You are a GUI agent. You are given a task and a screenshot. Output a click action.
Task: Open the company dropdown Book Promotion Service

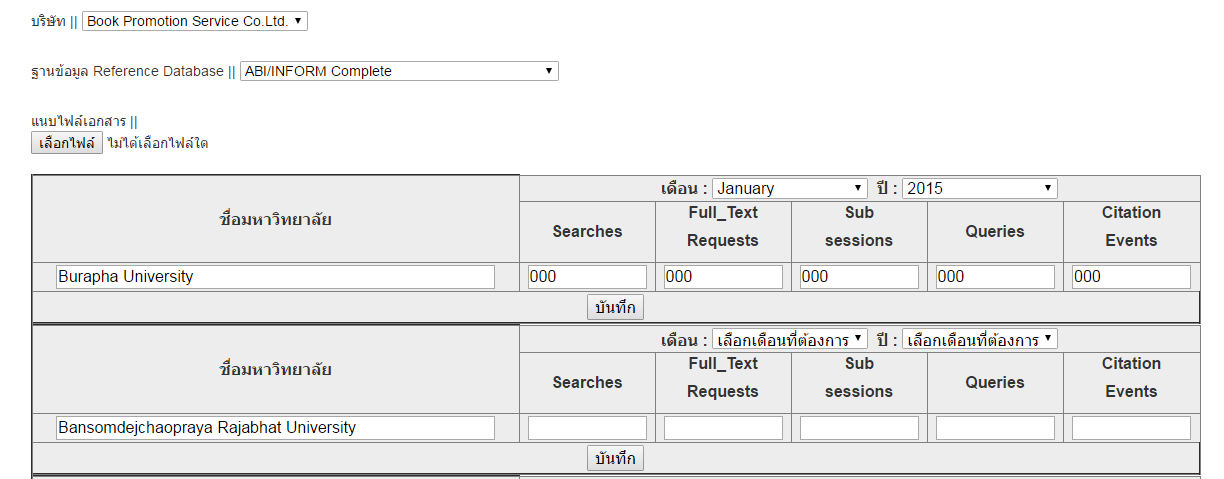coord(195,21)
